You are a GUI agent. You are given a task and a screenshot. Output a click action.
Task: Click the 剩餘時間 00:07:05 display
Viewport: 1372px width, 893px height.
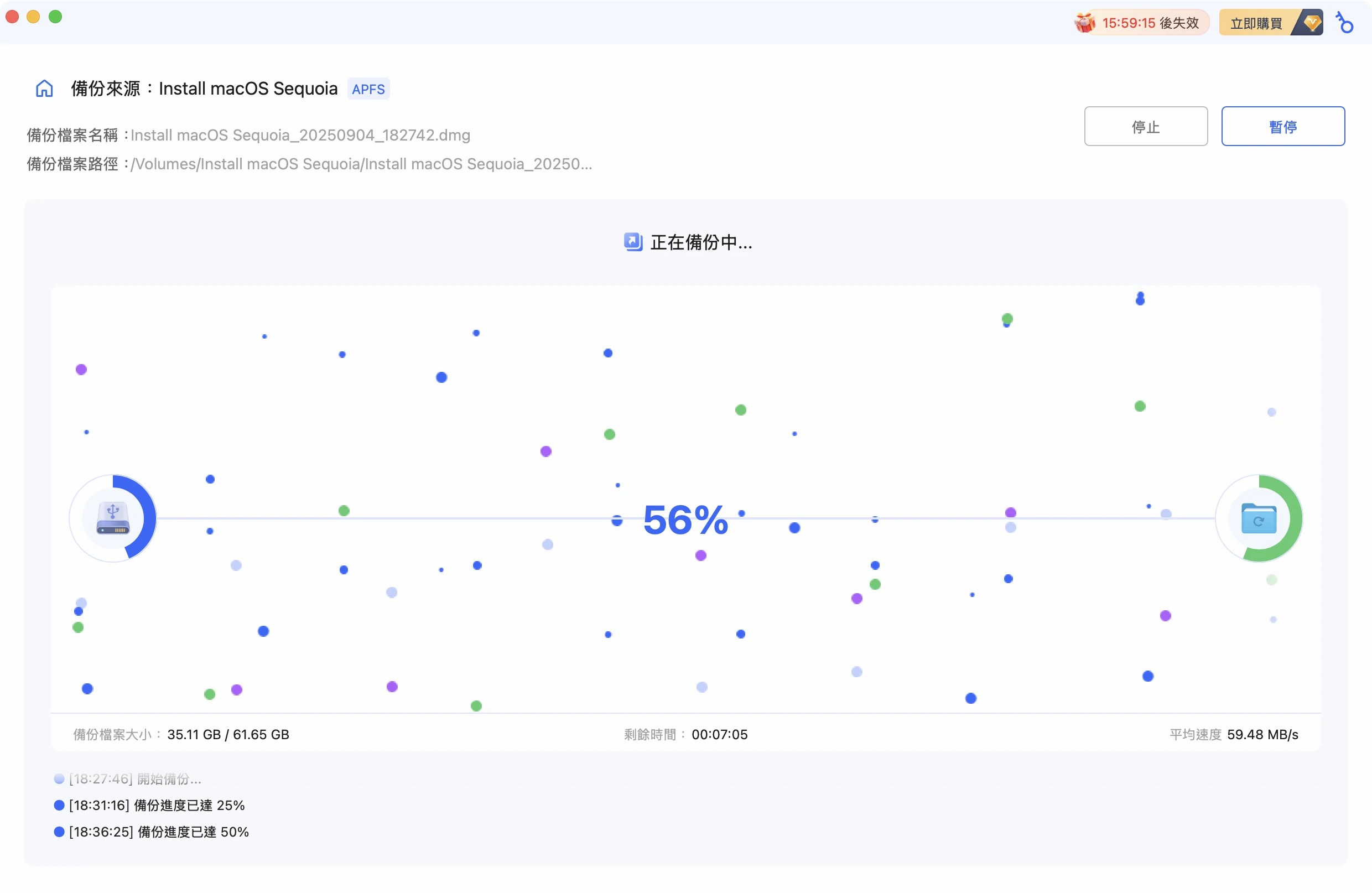point(685,734)
